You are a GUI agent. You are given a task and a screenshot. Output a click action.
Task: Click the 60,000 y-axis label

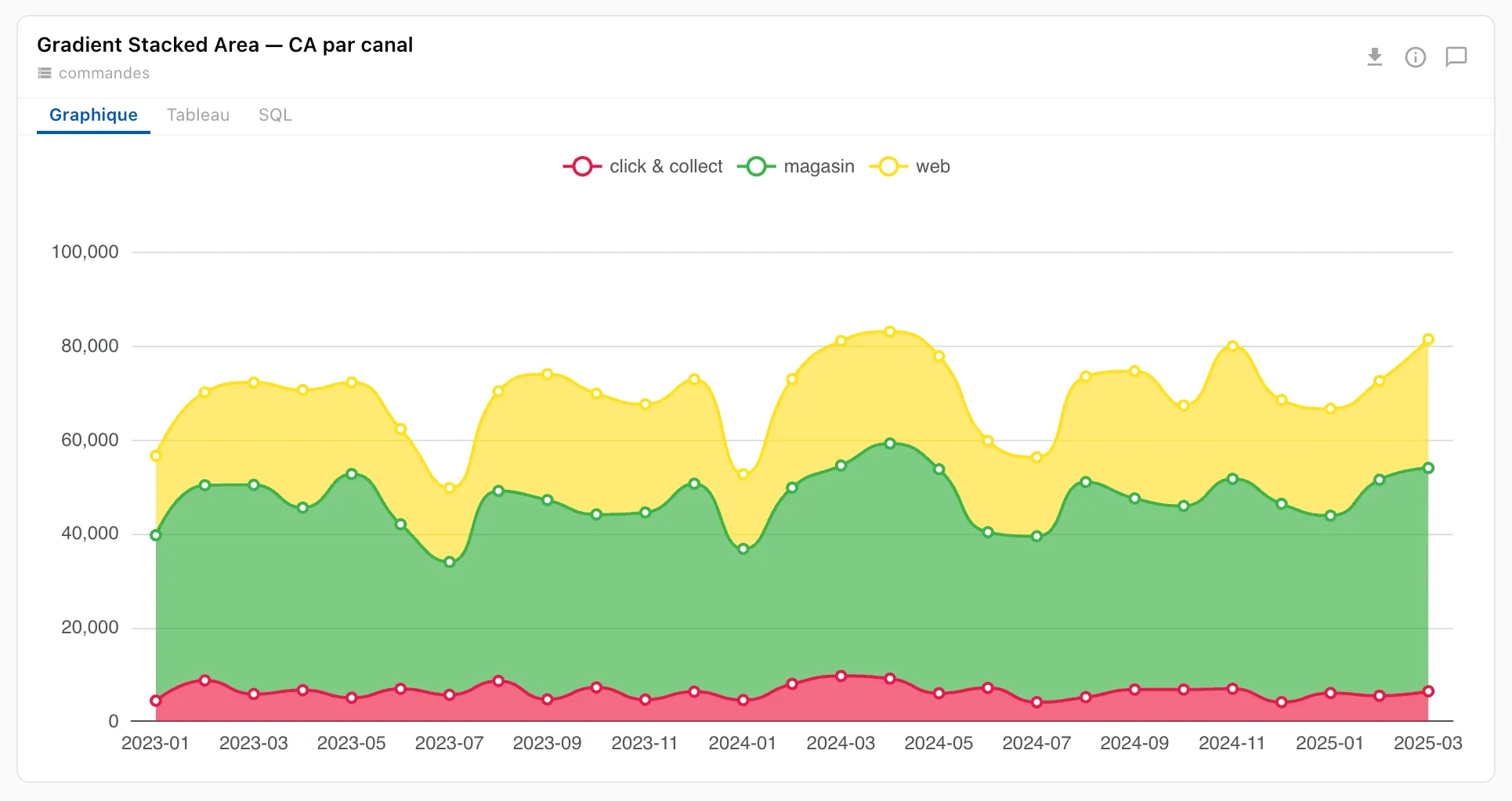(x=90, y=440)
